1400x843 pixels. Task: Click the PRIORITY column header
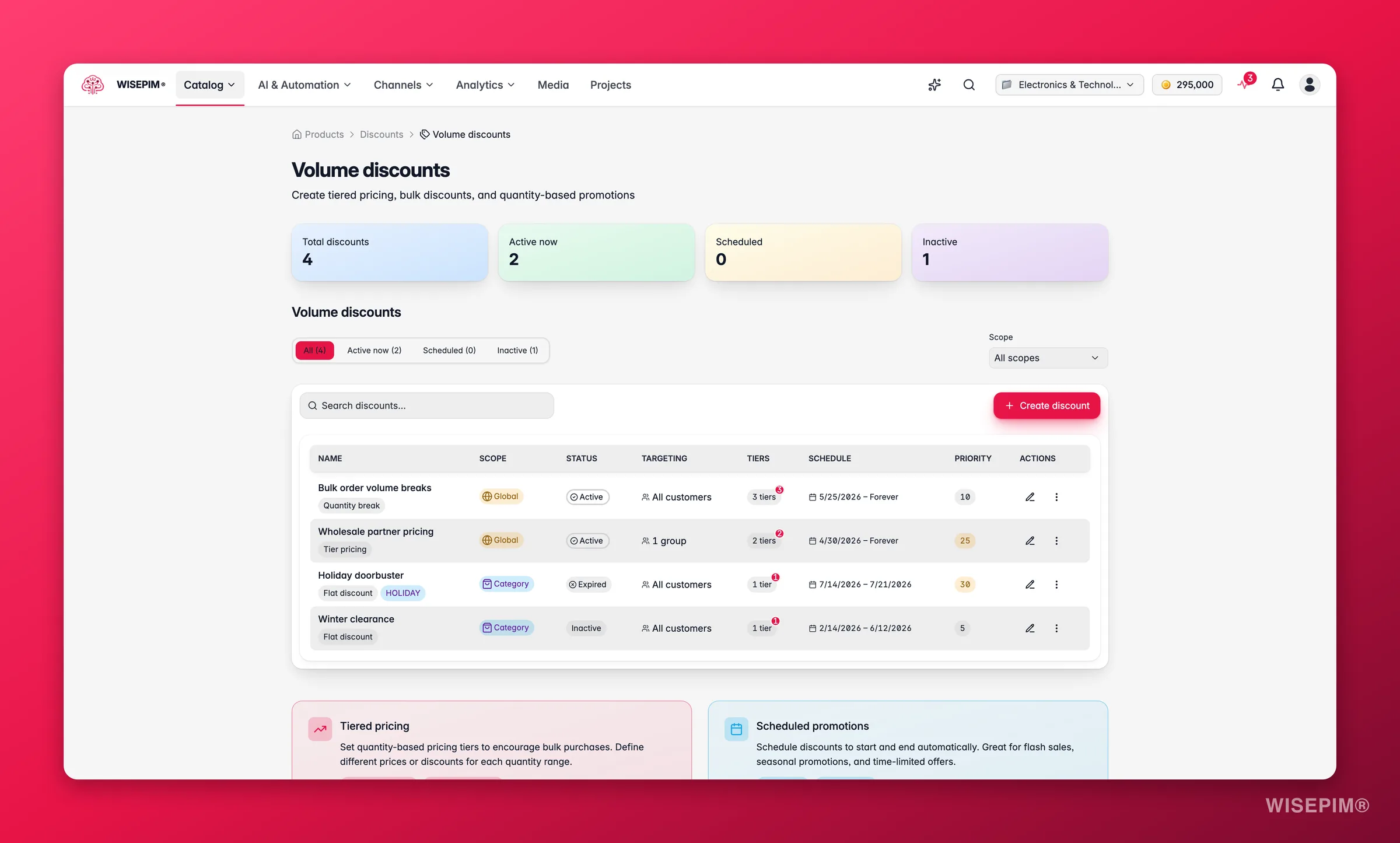point(972,459)
